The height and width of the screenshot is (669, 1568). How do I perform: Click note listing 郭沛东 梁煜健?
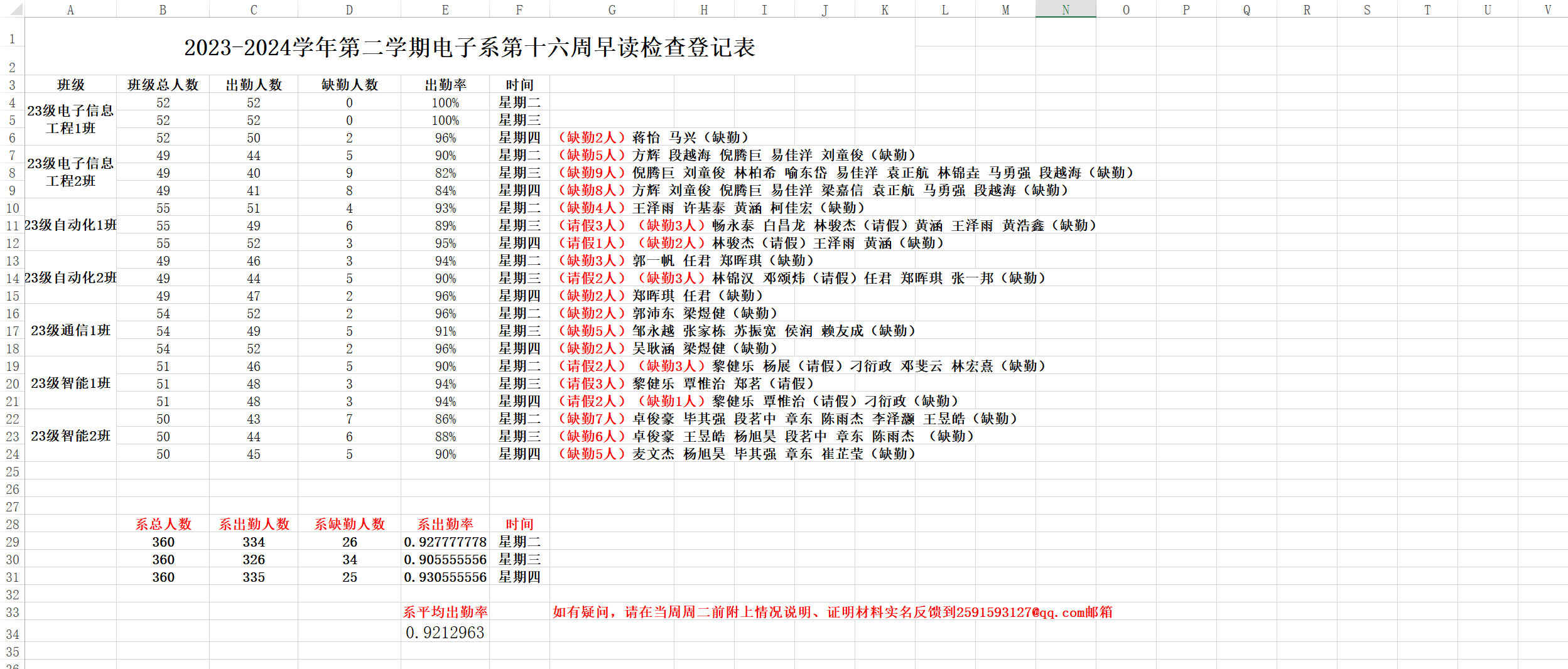[668, 313]
